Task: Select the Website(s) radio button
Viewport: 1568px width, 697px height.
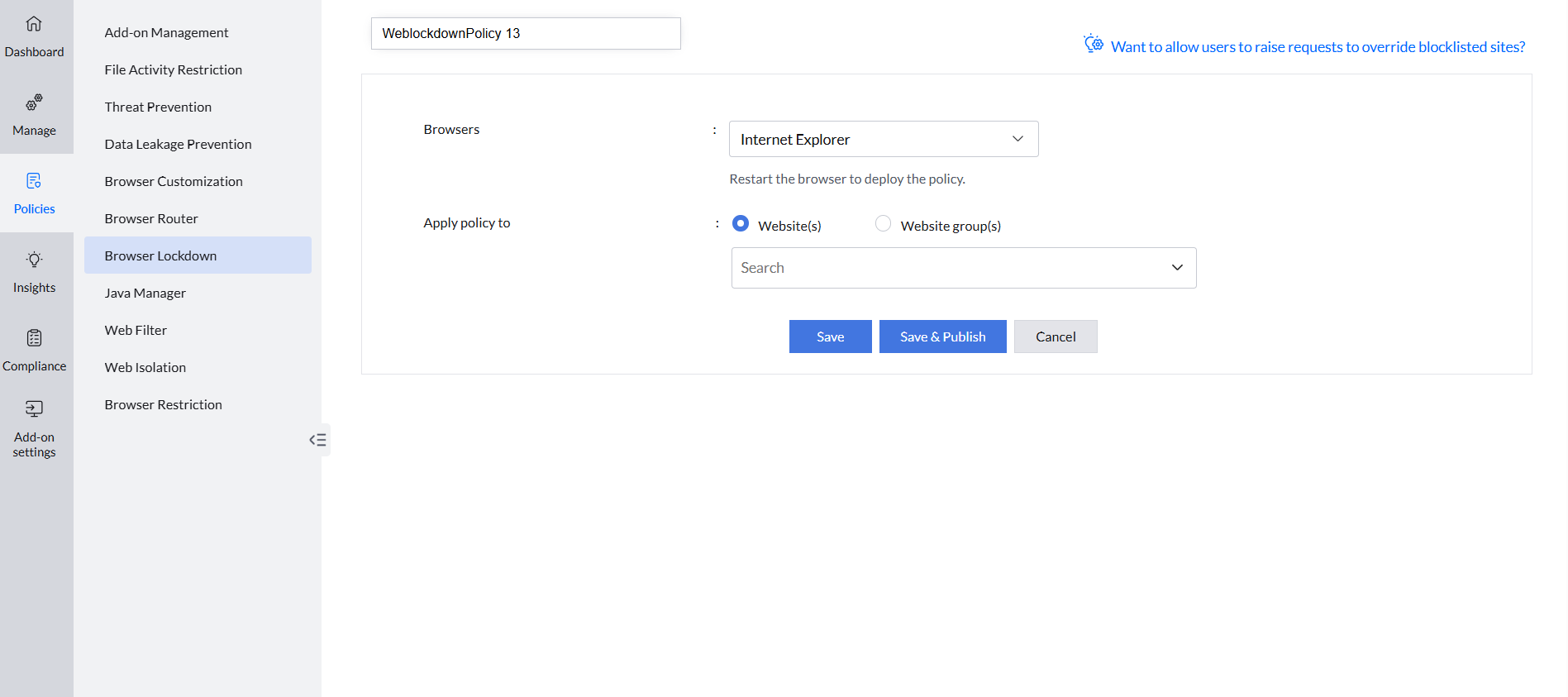Action: tap(741, 224)
